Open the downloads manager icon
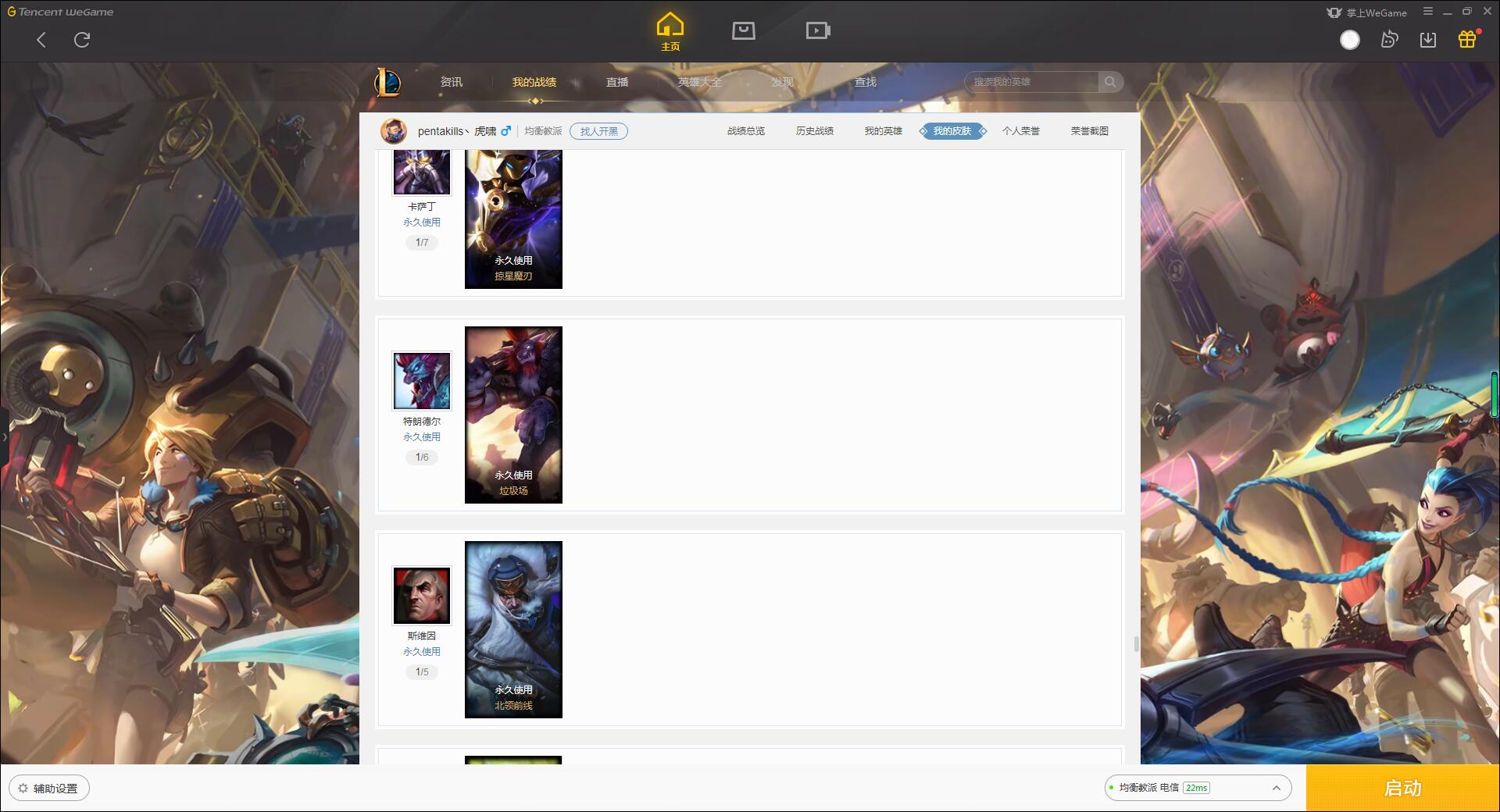Image resolution: width=1500 pixels, height=812 pixels. (1428, 40)
